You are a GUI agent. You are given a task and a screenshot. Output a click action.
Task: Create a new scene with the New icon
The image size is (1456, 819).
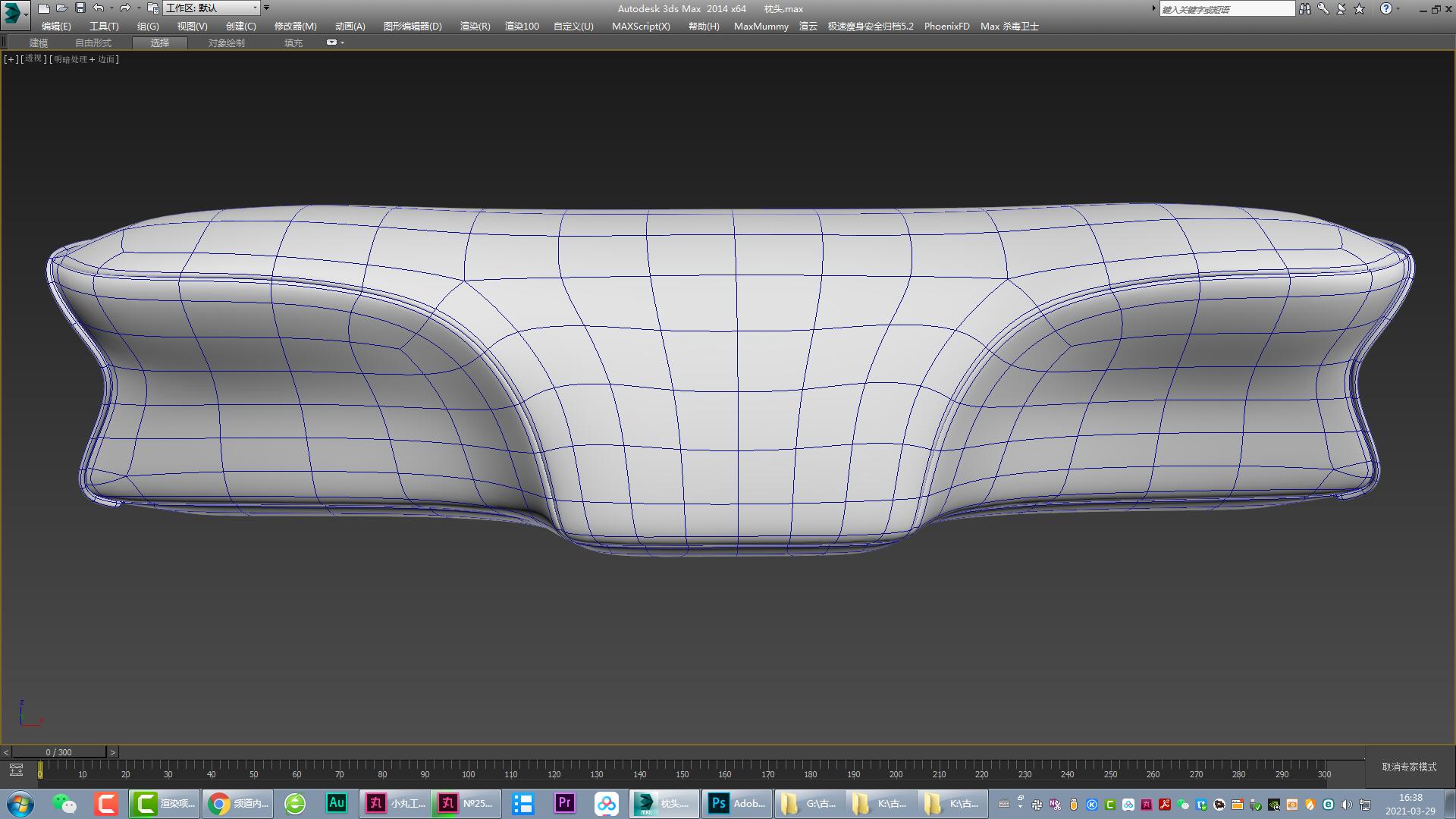[44, 8]
